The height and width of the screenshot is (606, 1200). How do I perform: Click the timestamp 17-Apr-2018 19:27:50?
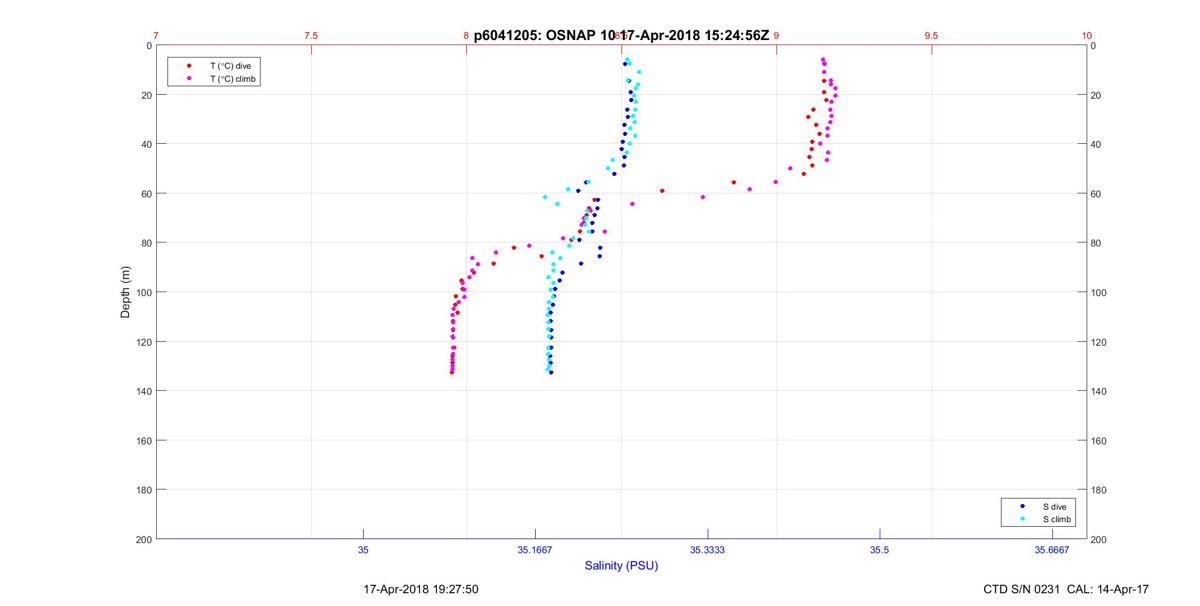tap(420, 590)
